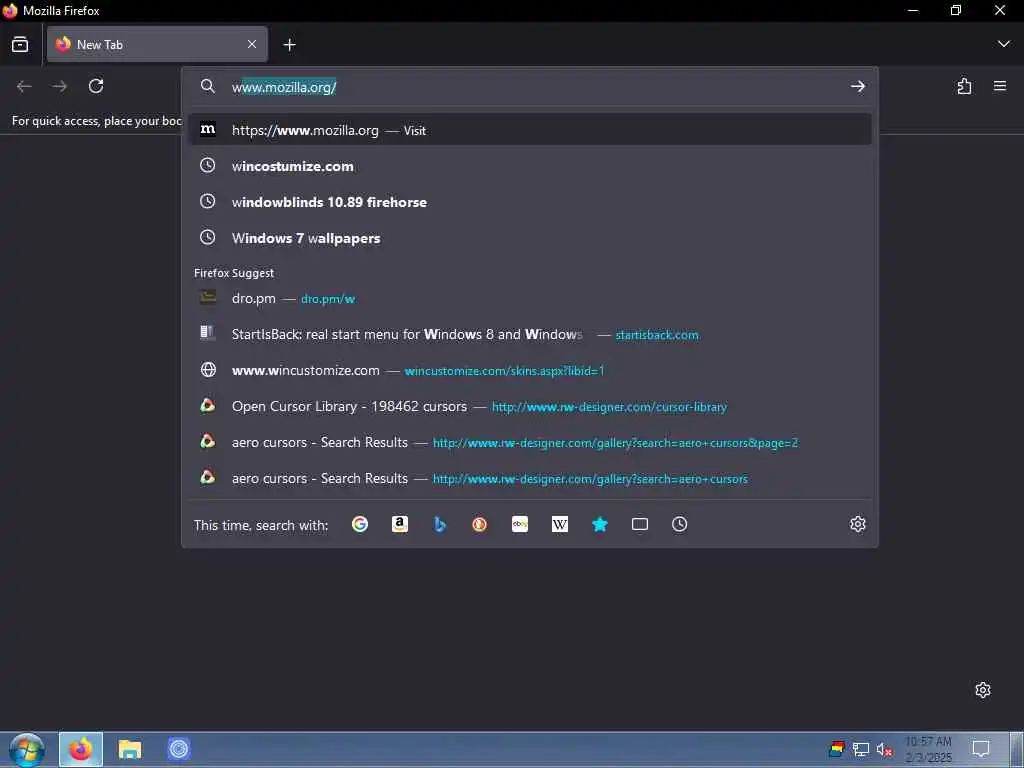The image size is (1024, 768).
Task: Search this time with Google
Action: [x=360, y=524]
